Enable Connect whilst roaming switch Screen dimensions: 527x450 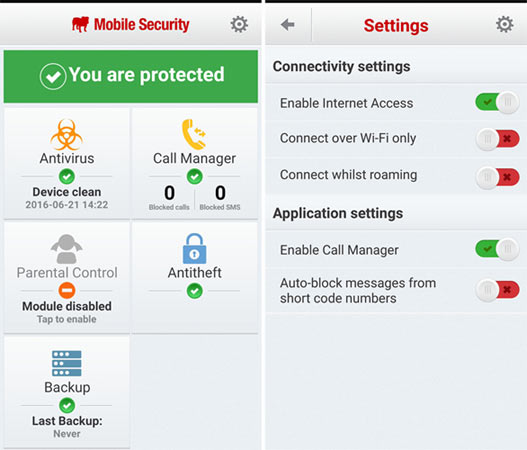coord(497,177)
